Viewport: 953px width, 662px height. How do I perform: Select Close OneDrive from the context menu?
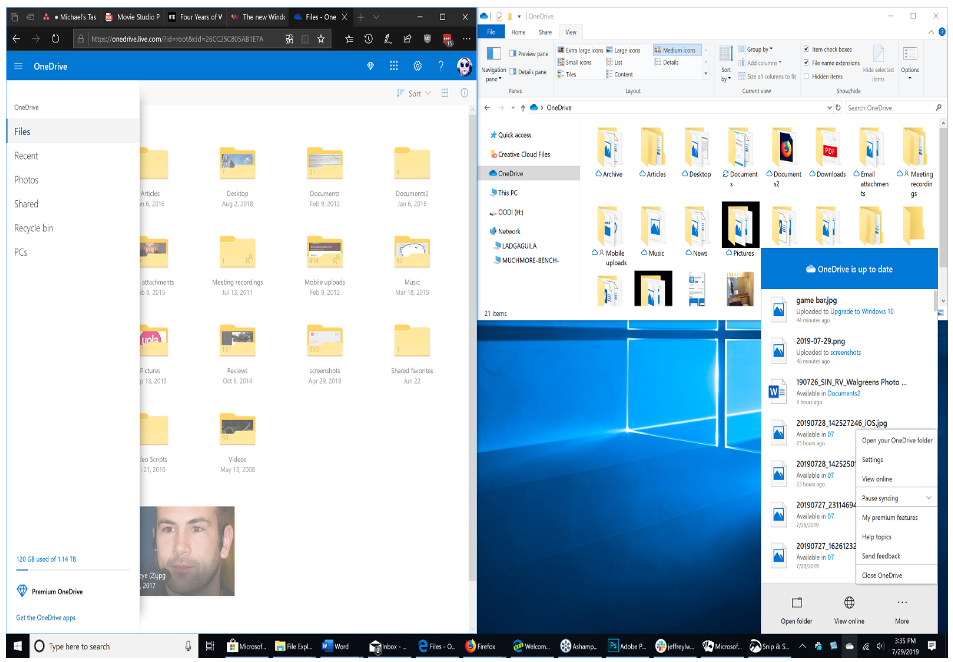click(x=883, y=575)
